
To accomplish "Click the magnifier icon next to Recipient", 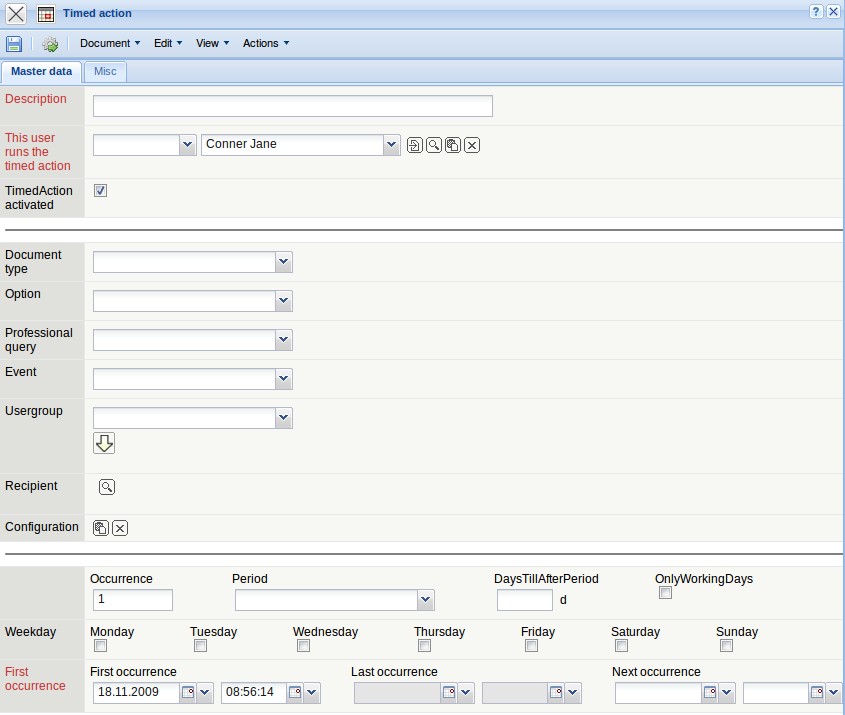I will tap(107, 487).
